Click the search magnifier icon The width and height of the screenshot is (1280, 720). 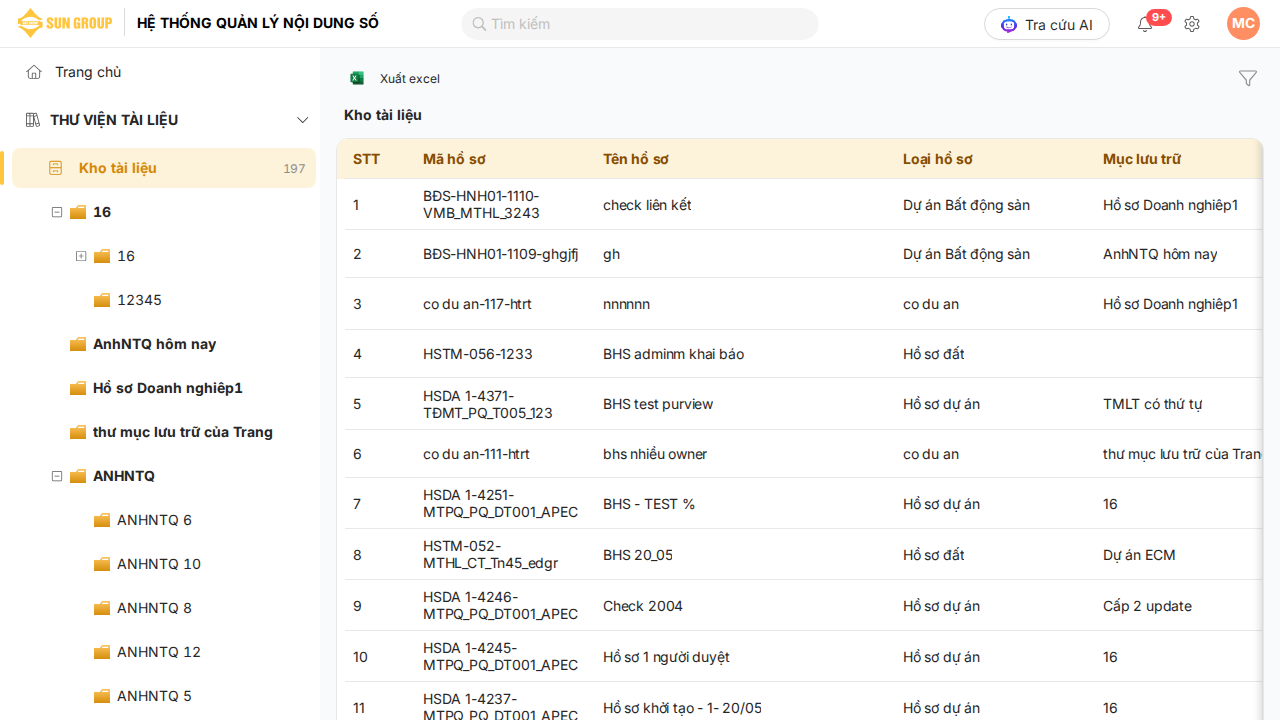tap(479, 24)
